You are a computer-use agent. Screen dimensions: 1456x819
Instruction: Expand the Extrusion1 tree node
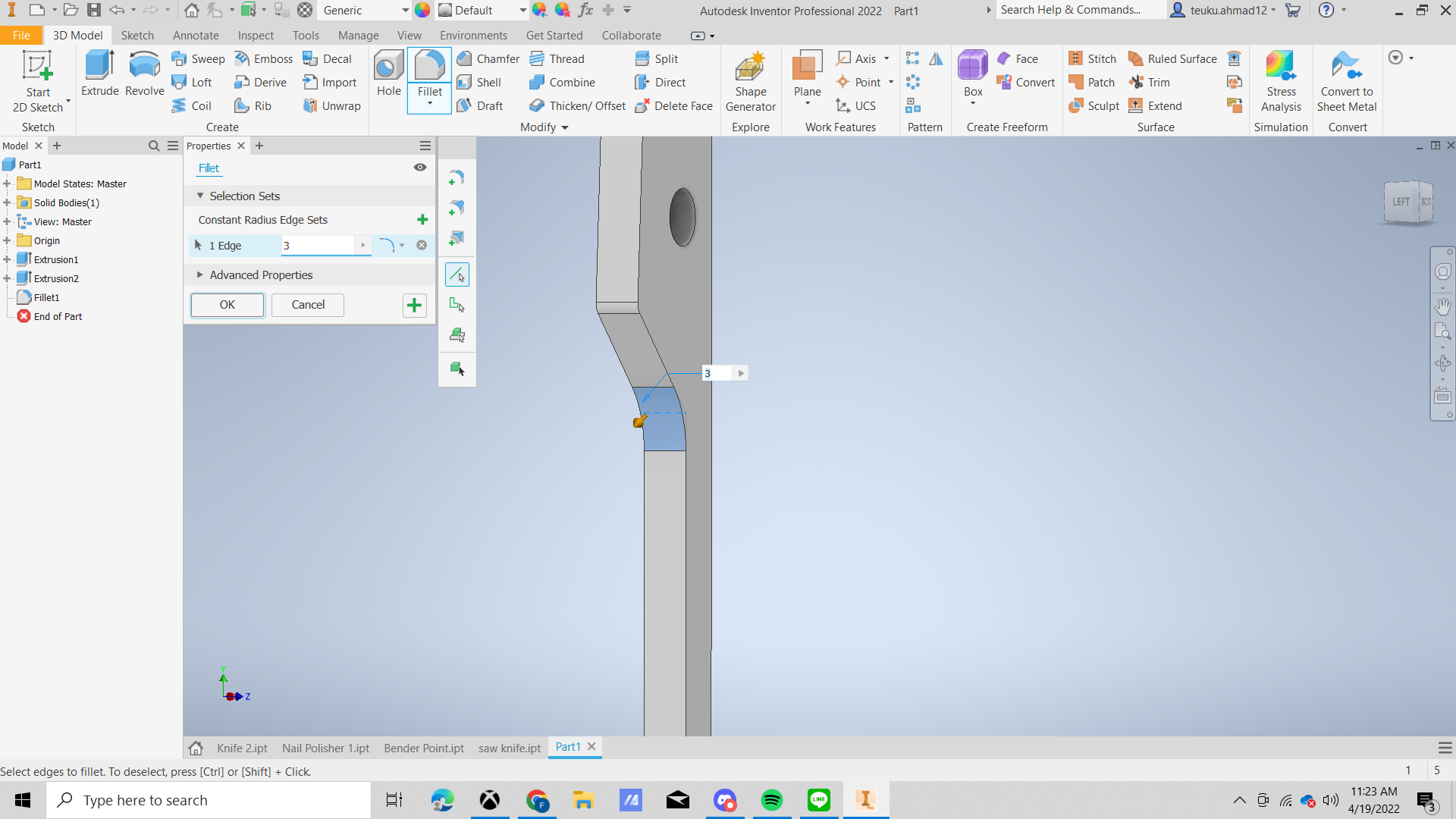pyautogui.click(x=7, y=259)
